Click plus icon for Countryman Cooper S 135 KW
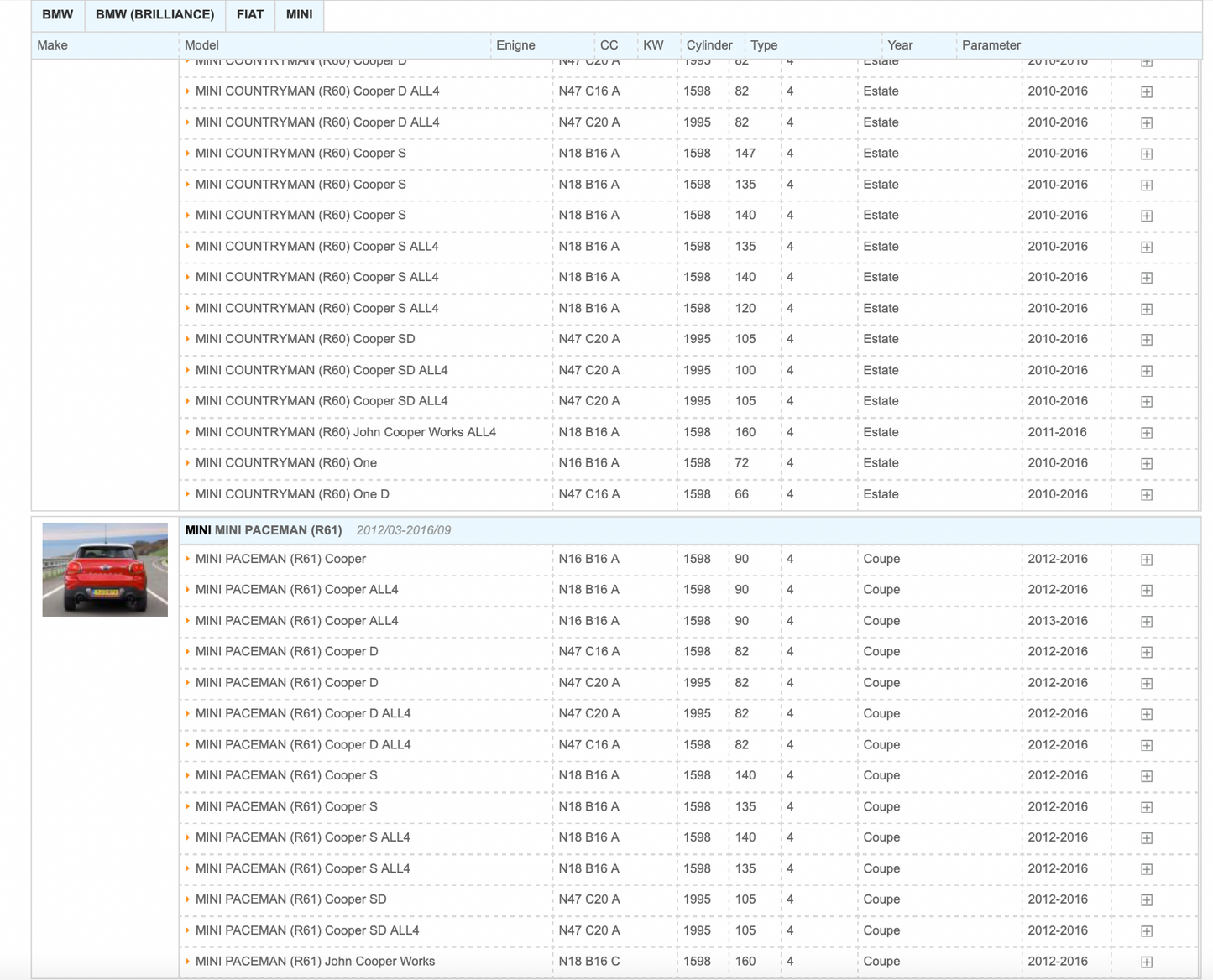The height and width of the screenshot is (980, 1213). [x=1147, y=185]
